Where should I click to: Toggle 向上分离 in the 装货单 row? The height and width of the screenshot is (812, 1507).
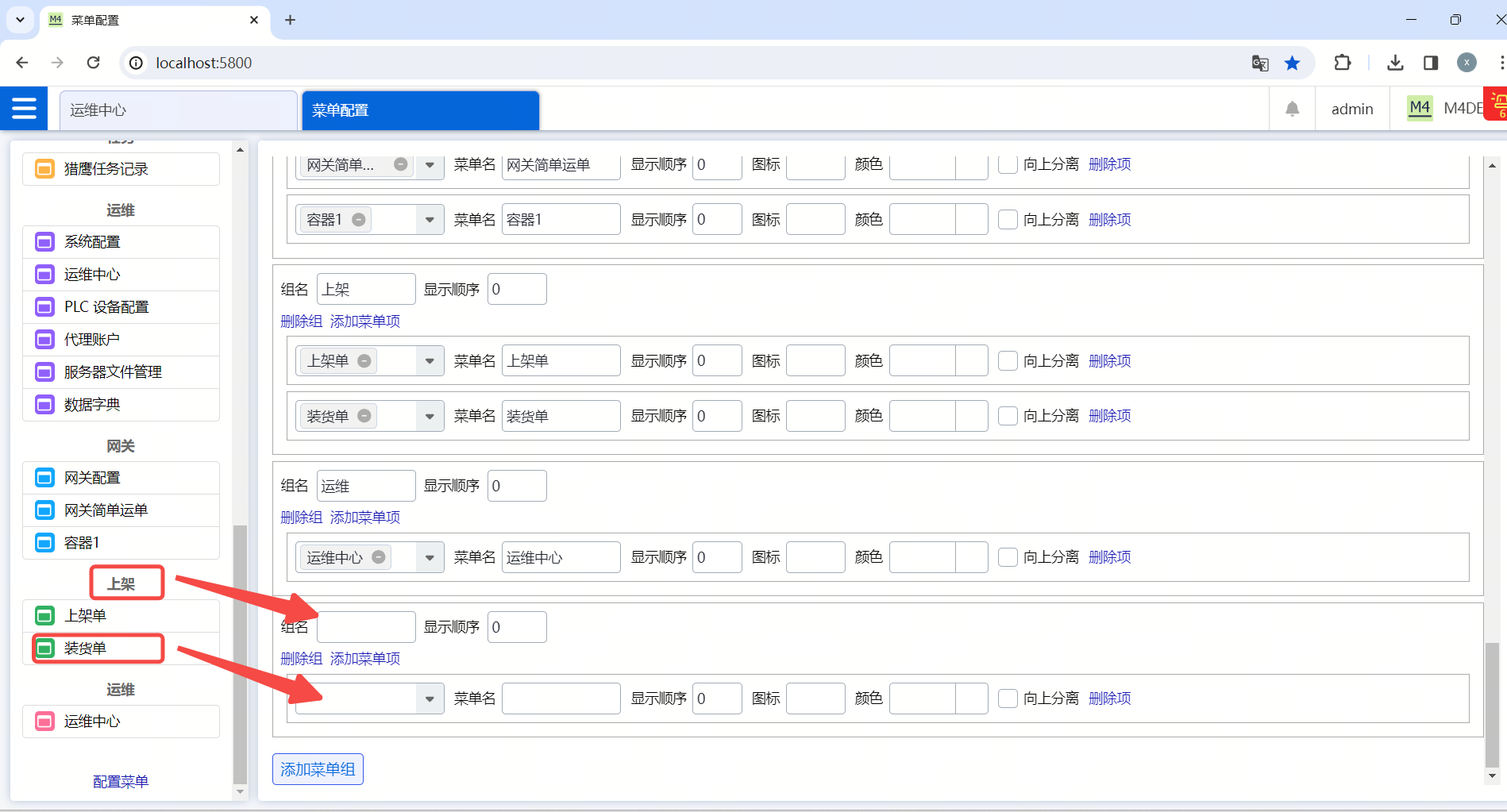pos(1008,416)
